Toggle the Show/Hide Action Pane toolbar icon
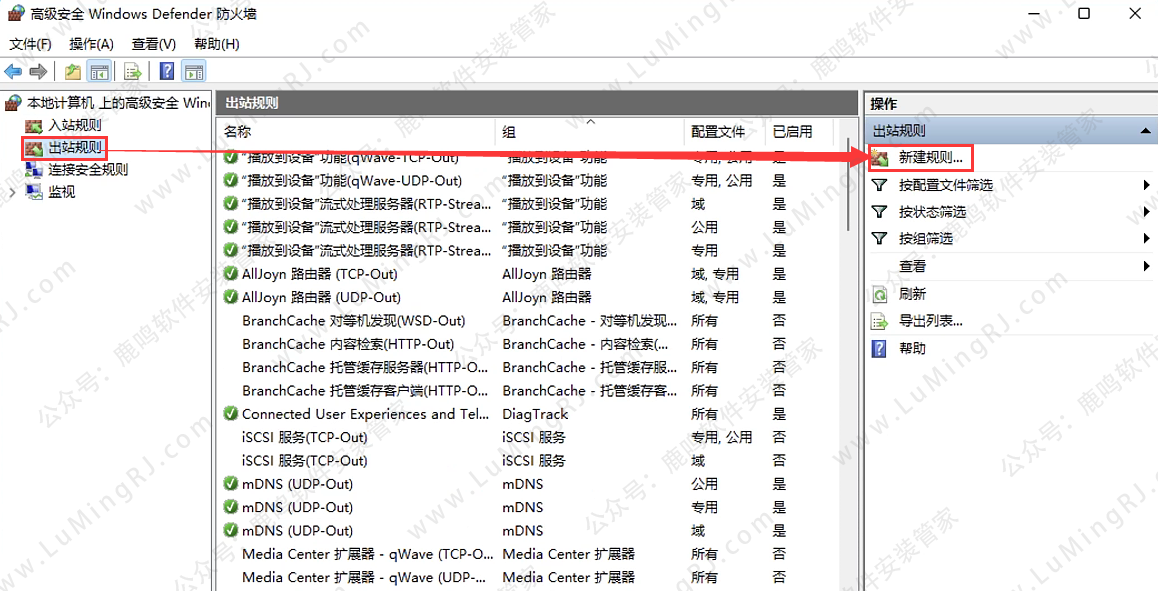Screen dimensions: 1158x591 tap(194, 71)
